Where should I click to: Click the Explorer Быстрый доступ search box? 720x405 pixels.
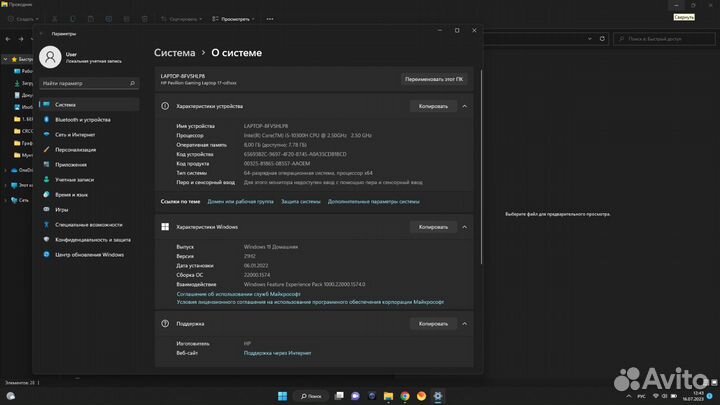664,39
